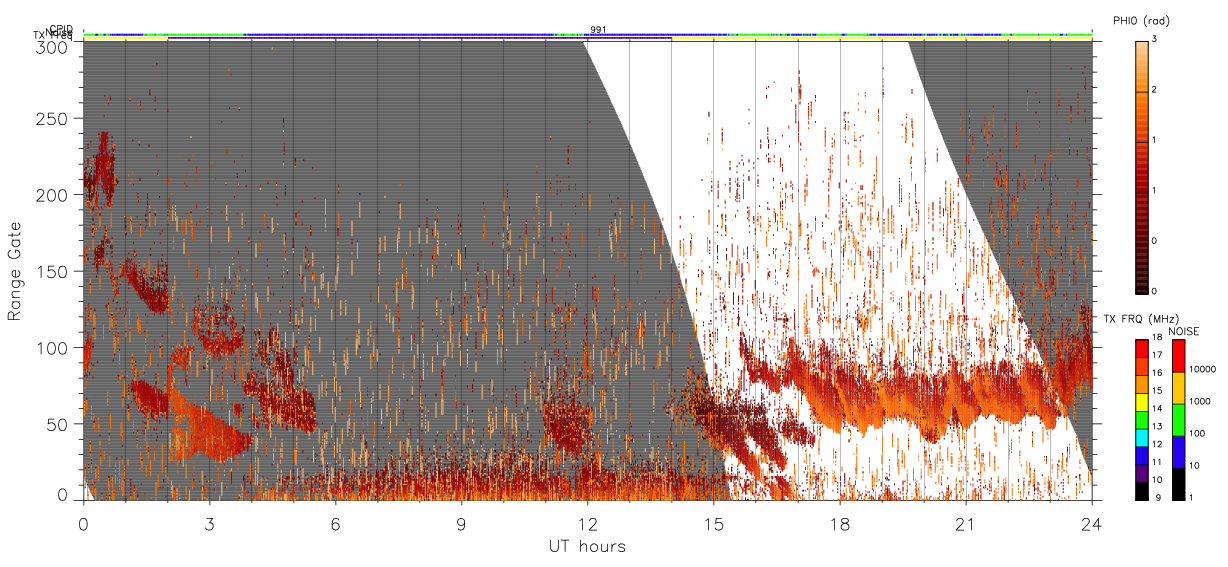Image resolution: width=1228 pixels, height=567 pixels.
Task: Click UT hours tick label 24
Action: tap(1091, 523)
